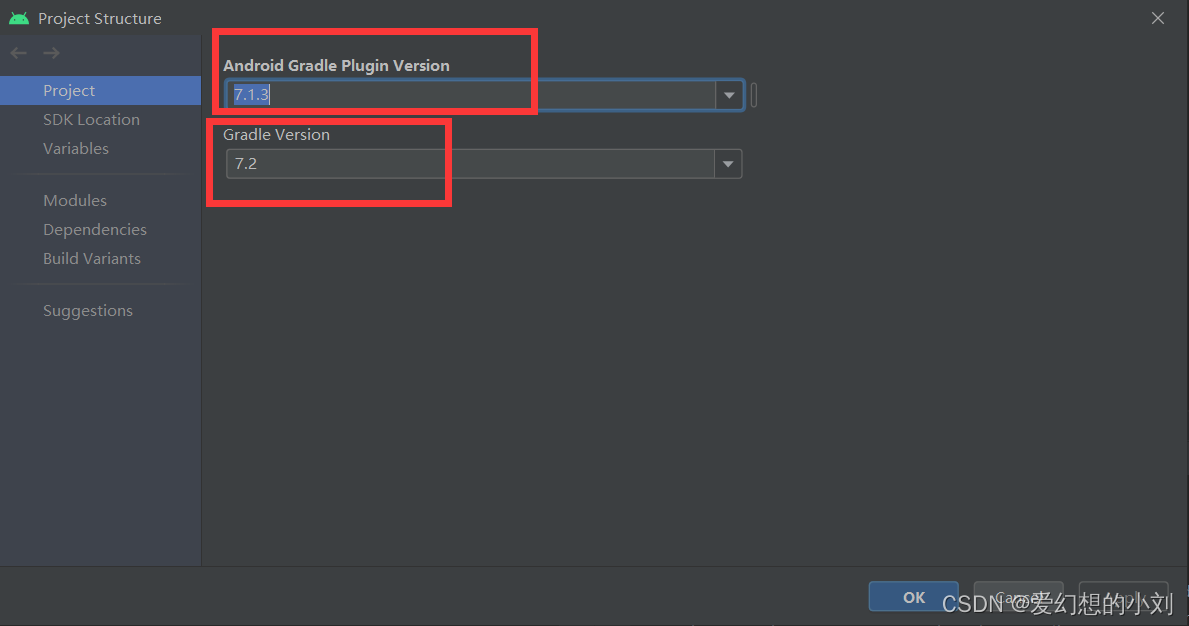Screen dimensions: 1189x626
Task: Open the Suggestions section
Action: tap(88, 311)
